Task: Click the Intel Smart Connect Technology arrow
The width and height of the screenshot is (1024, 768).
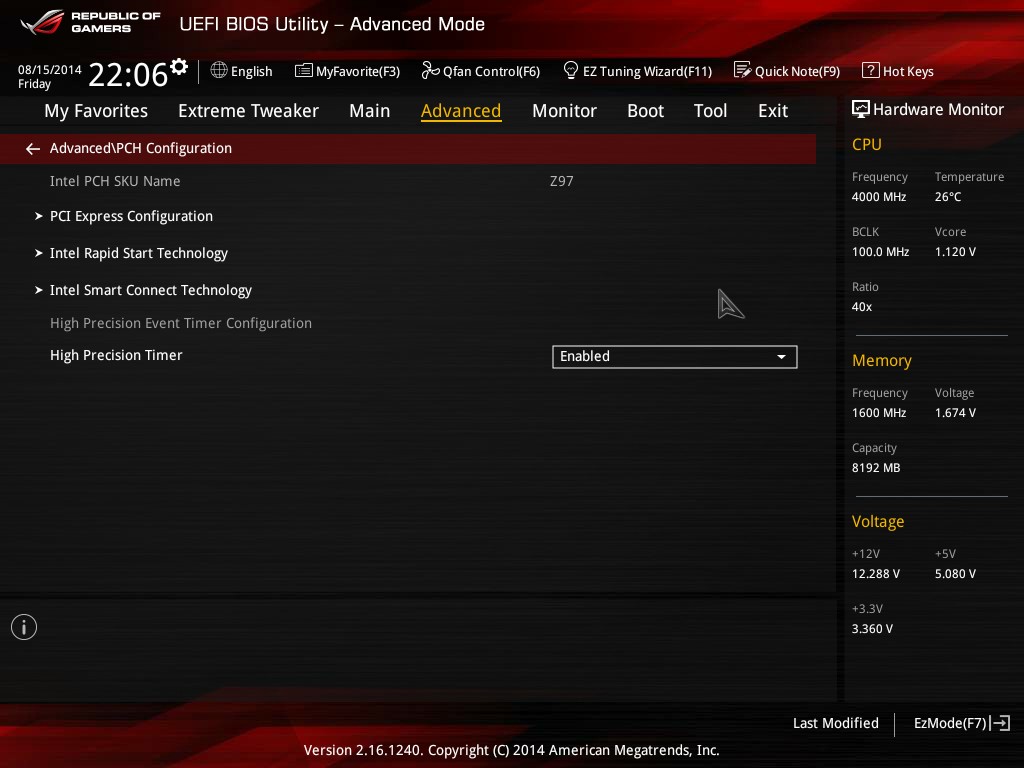Action: point(39,290)
